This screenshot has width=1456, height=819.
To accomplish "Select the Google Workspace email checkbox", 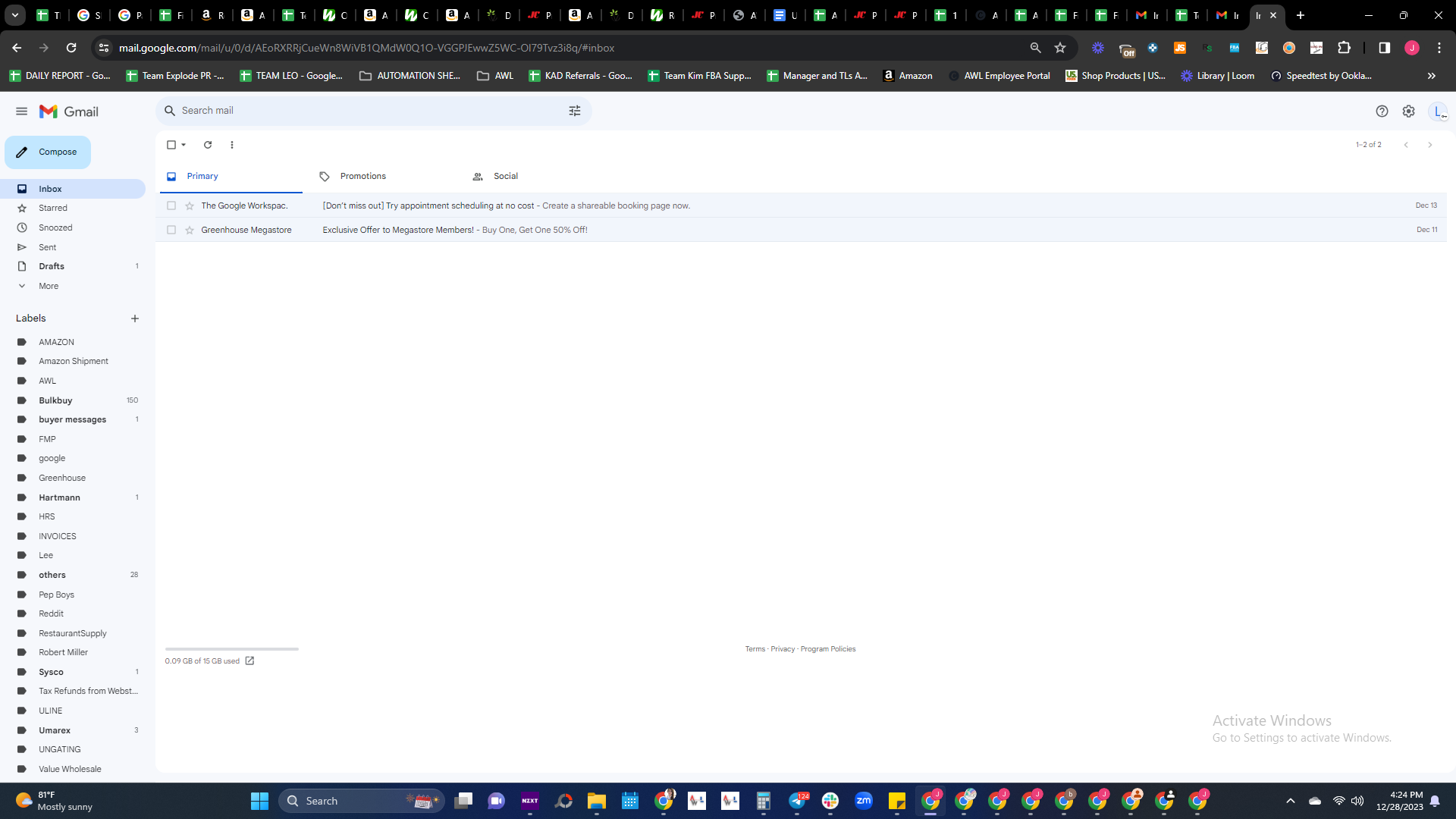I will point(171,206).
